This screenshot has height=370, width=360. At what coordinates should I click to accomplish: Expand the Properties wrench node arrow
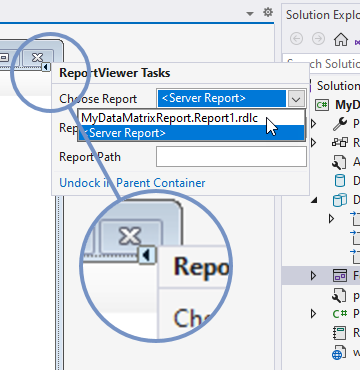tap(313, 124)
